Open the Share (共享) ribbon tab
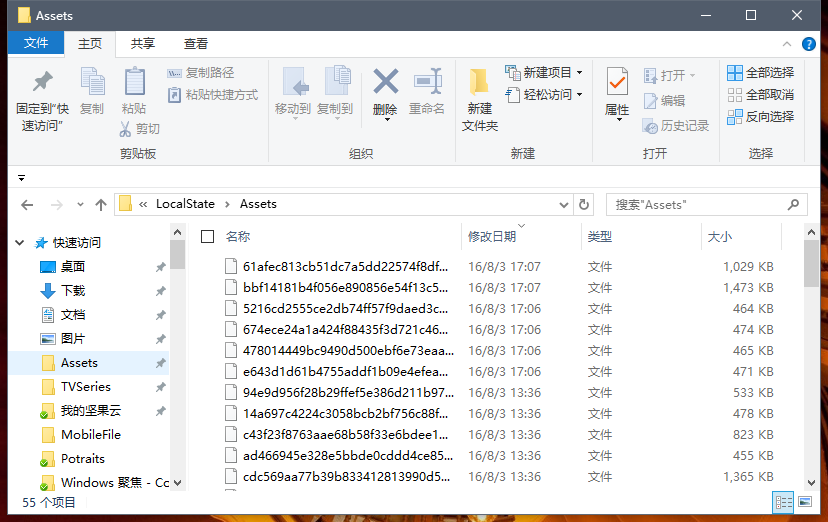Viewport: 828px width, 522px height. 143,43
